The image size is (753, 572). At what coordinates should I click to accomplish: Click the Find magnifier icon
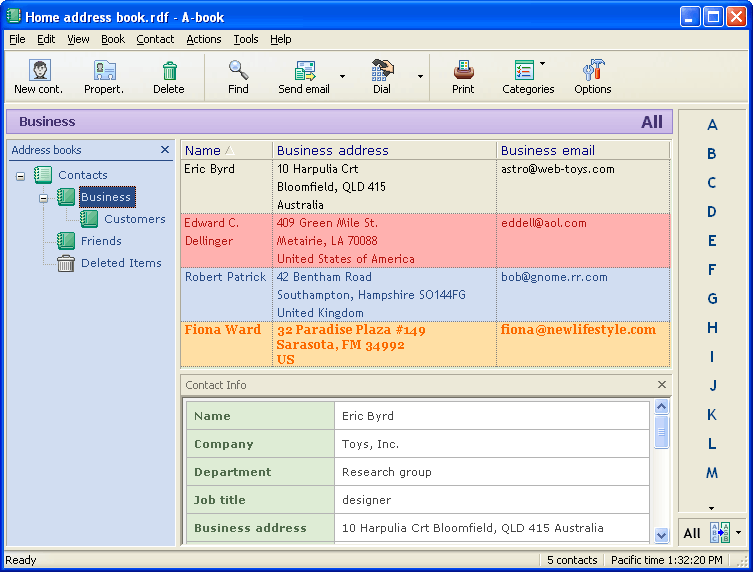(238, 70)
